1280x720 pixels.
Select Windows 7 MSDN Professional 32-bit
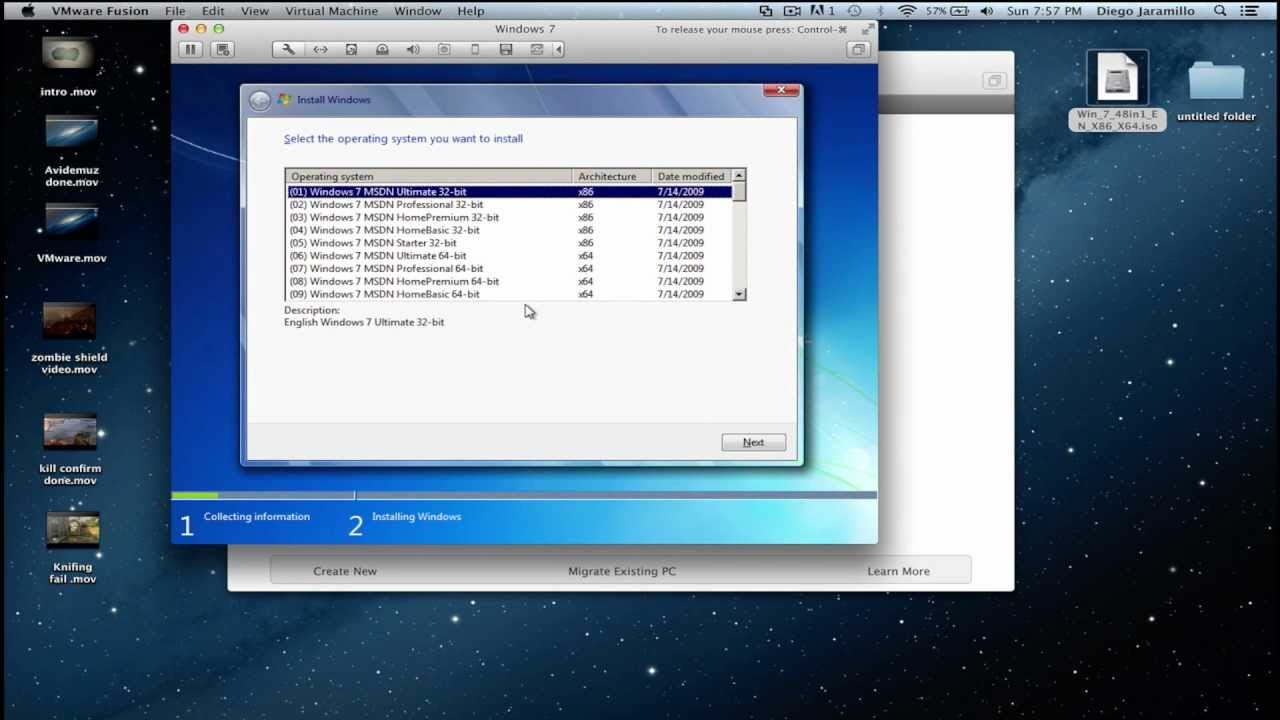pyautogui.click(x=510, y=204)
